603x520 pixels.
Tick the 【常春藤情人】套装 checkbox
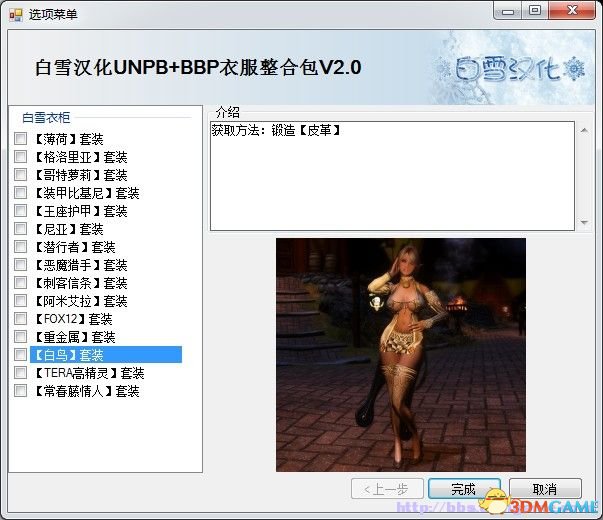[20, 391]
